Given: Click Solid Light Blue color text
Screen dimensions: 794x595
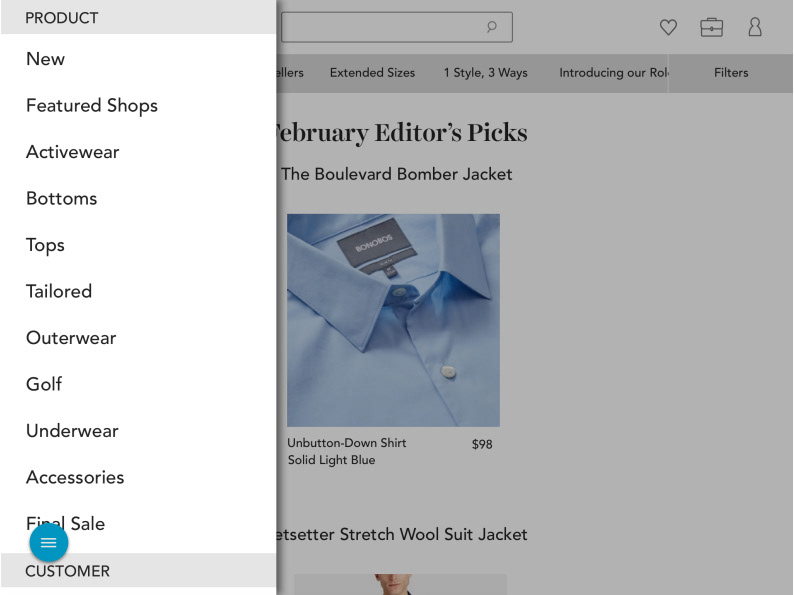Looking at the screenshot, I should [331, 460].
